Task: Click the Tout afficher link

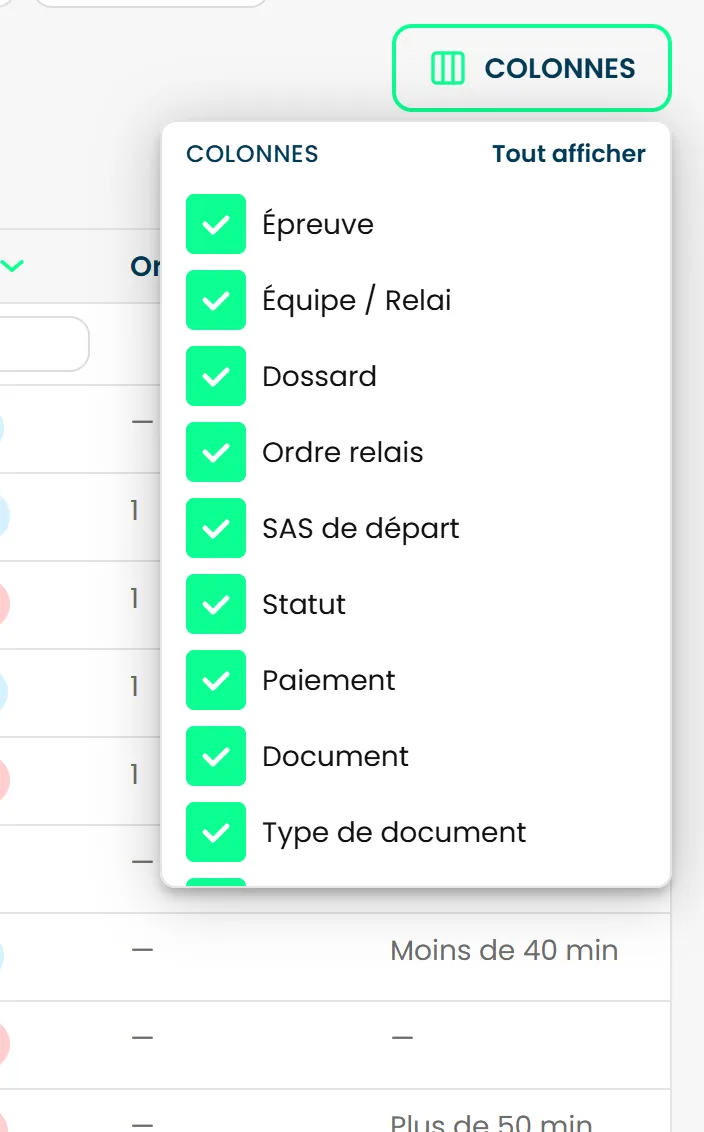Action: 568,154
